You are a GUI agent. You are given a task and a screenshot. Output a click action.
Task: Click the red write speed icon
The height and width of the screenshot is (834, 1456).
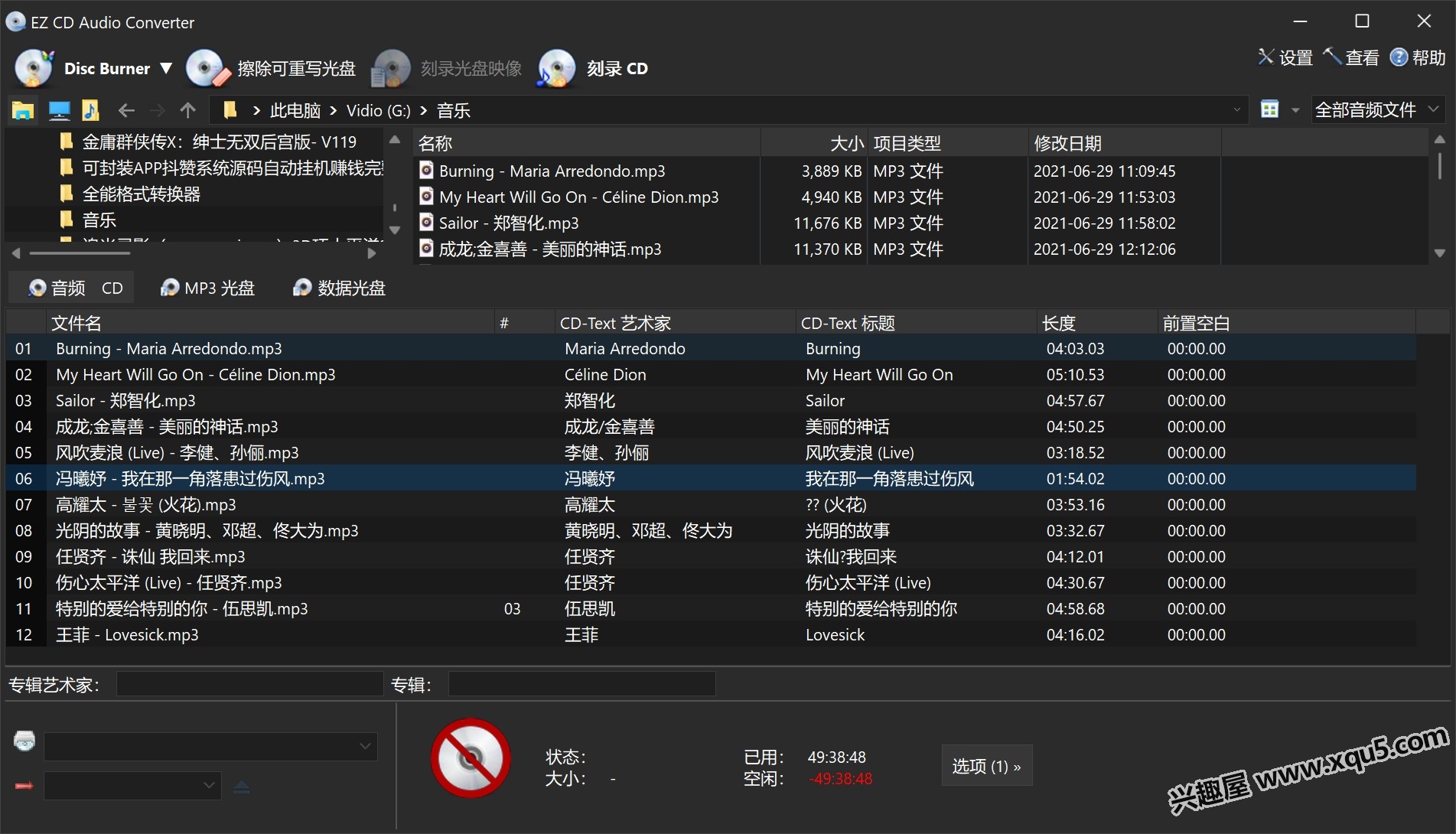(x=24, y=786)
